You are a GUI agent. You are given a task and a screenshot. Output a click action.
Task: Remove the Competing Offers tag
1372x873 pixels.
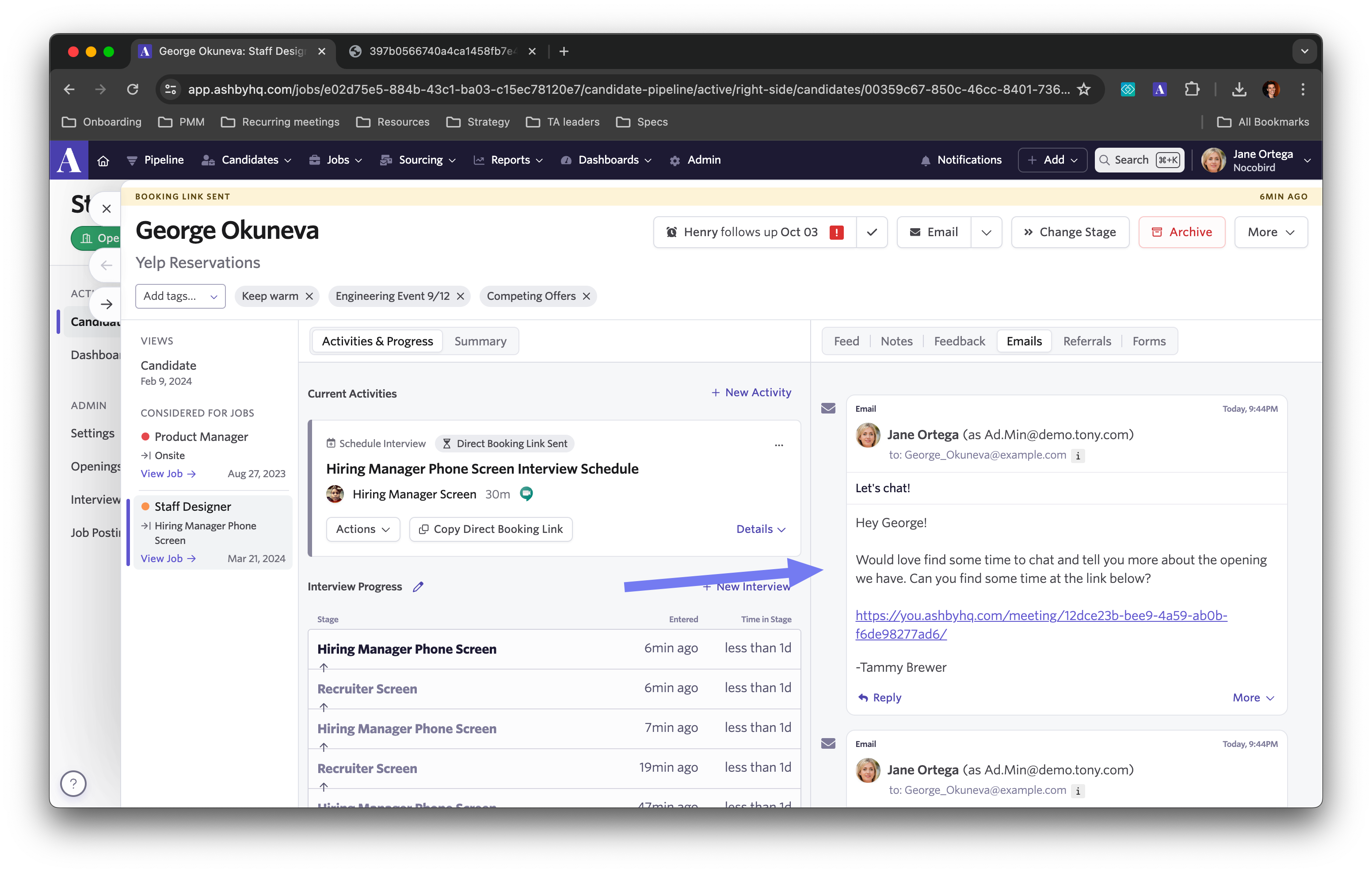coord(586,296)
